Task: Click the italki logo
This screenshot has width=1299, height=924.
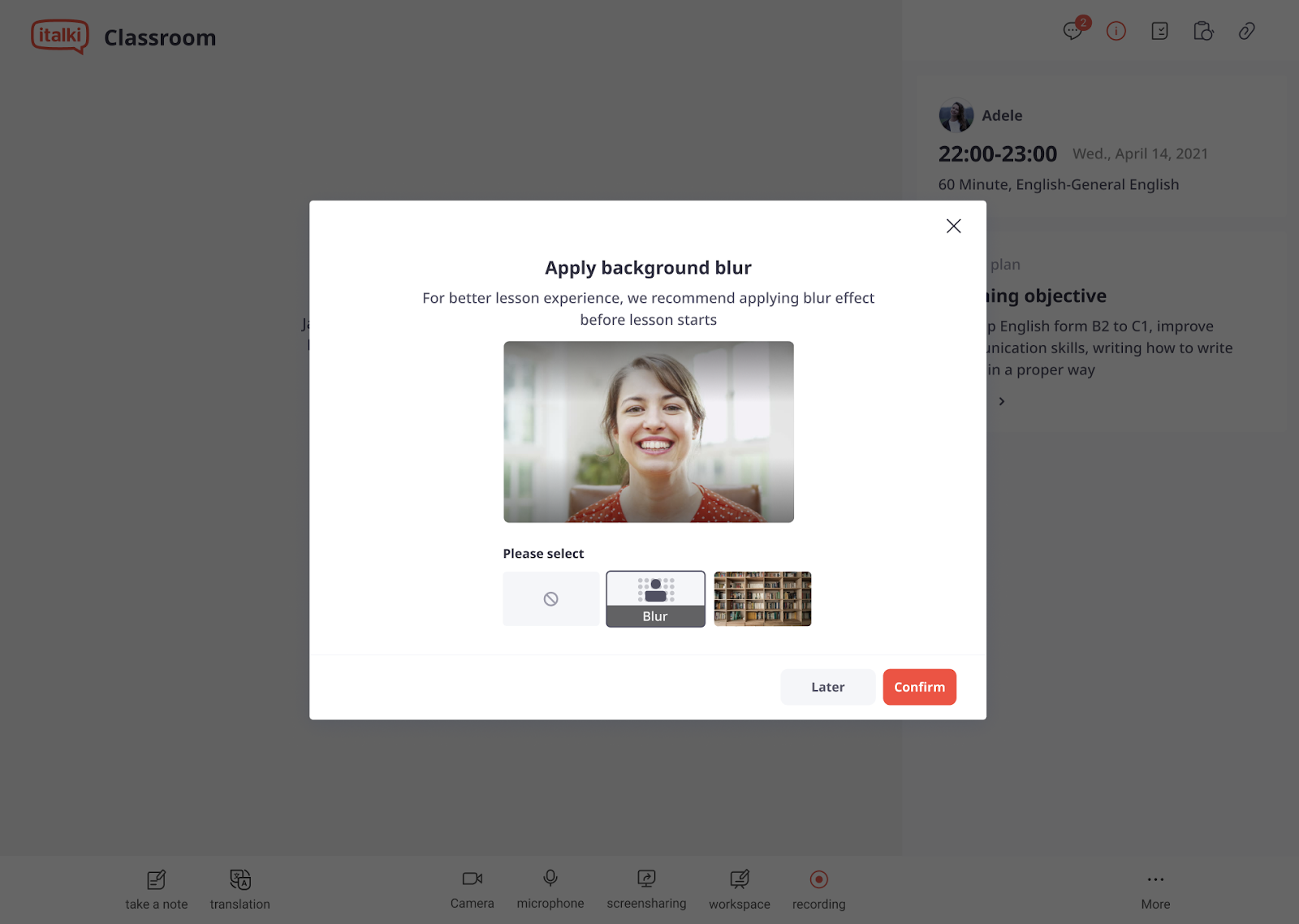Action: [x=60, y=37]
